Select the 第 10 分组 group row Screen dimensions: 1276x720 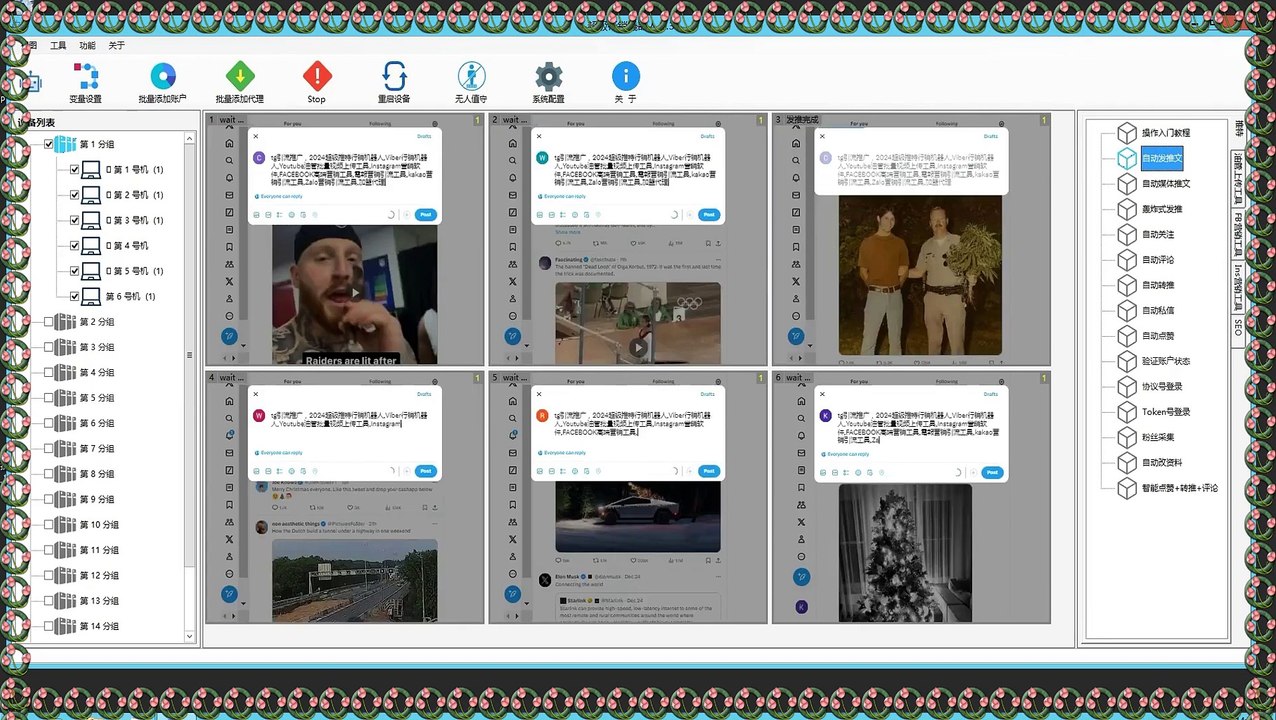[99, 525]
